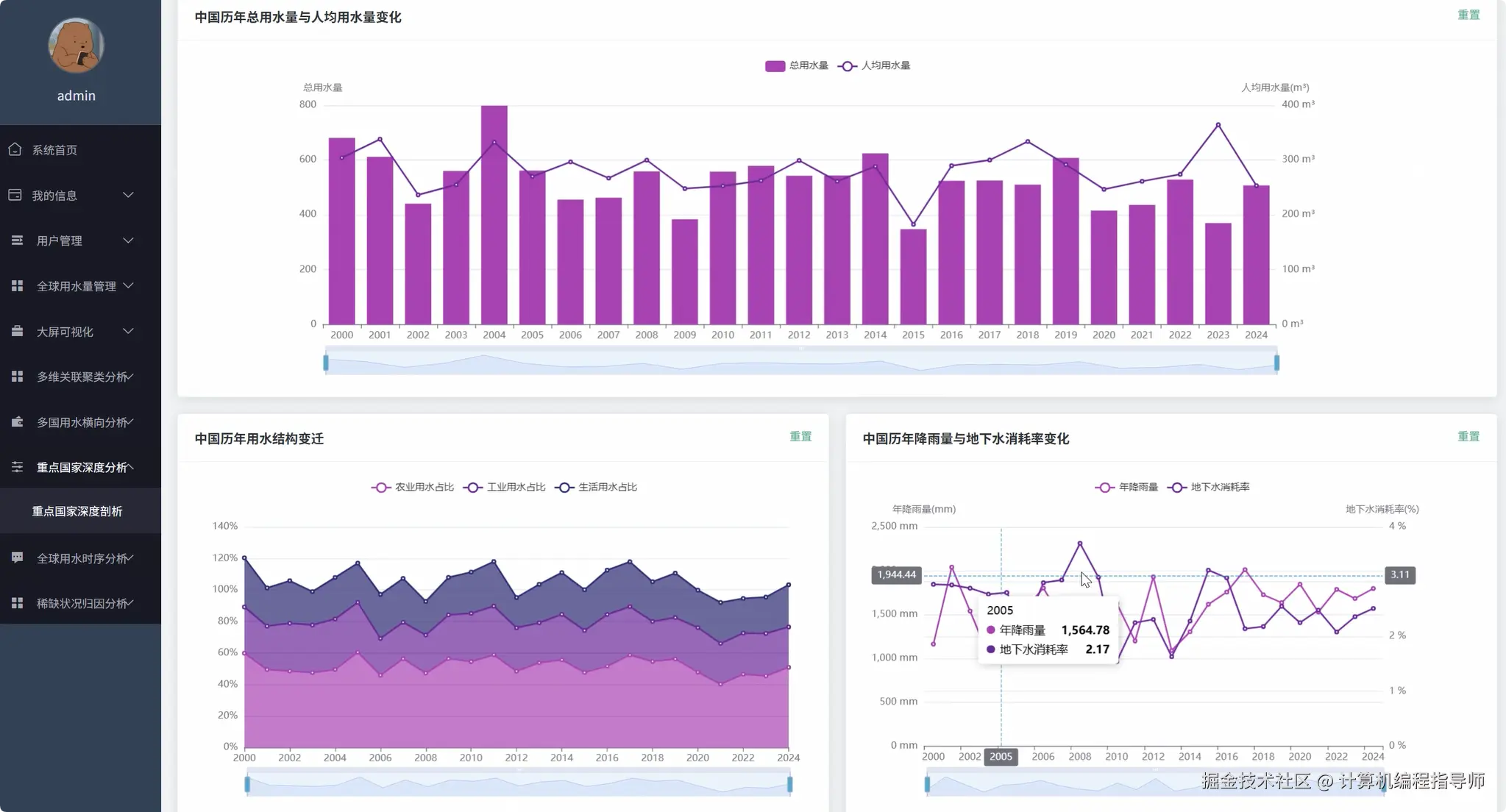Click 重置 on the 总用水量 chart

click(x=1468, y=15)
